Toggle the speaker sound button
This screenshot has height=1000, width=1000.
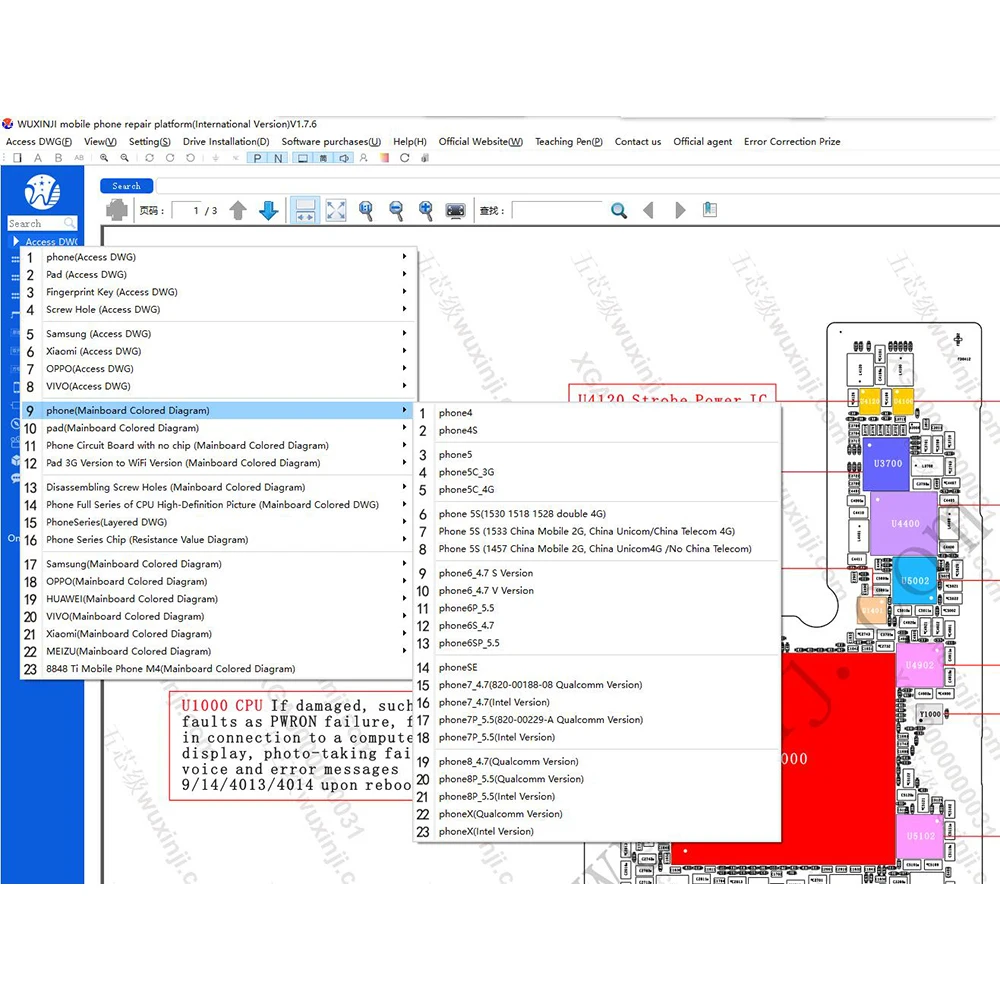coord(344,158)
